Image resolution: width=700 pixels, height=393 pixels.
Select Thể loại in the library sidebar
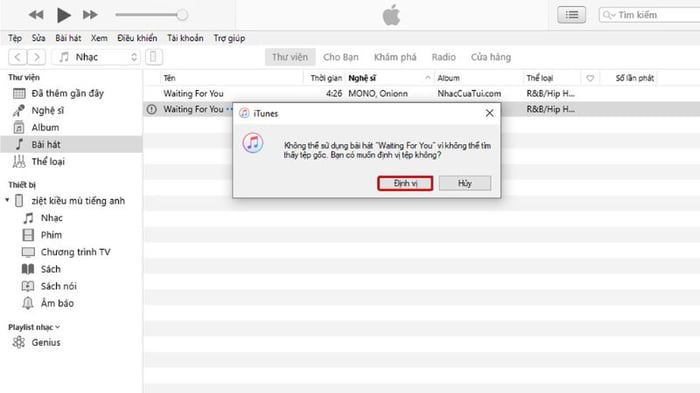pyautogui.click(x=71, y=161)
